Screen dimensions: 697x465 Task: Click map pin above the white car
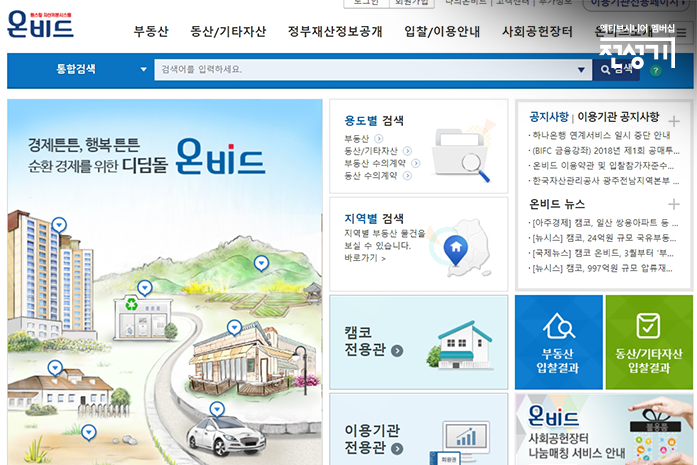(217, 409)
